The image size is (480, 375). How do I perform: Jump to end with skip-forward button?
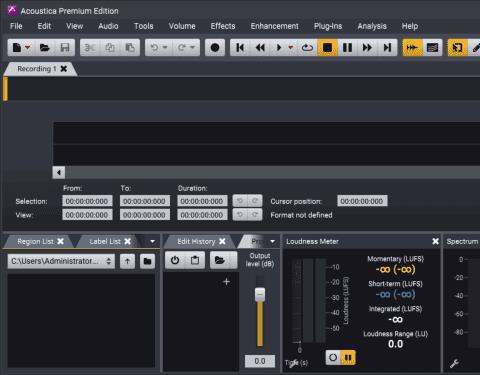pyautogui.click(x=387, y=48)
